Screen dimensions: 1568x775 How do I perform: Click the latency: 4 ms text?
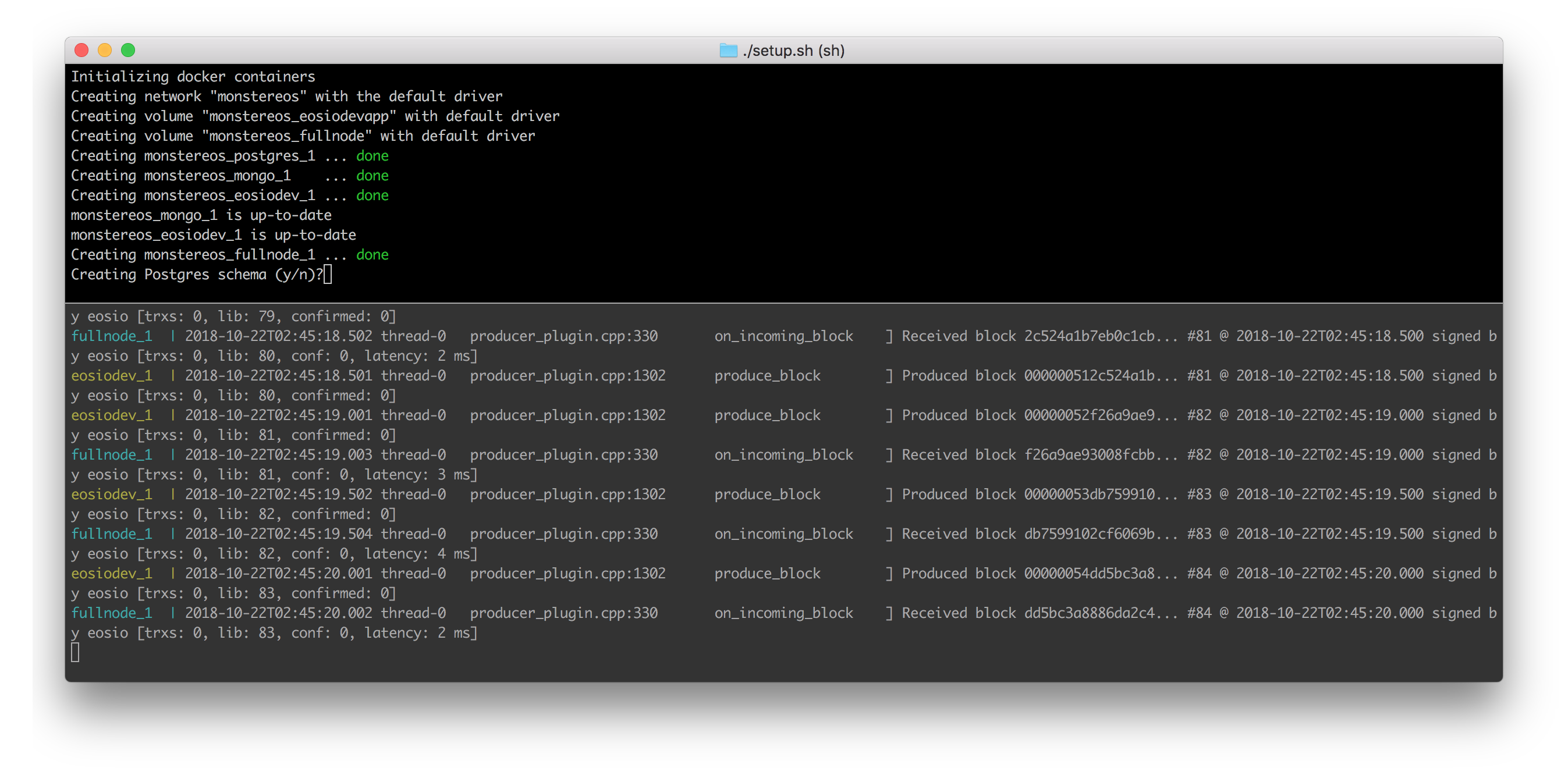pos(417,553)
